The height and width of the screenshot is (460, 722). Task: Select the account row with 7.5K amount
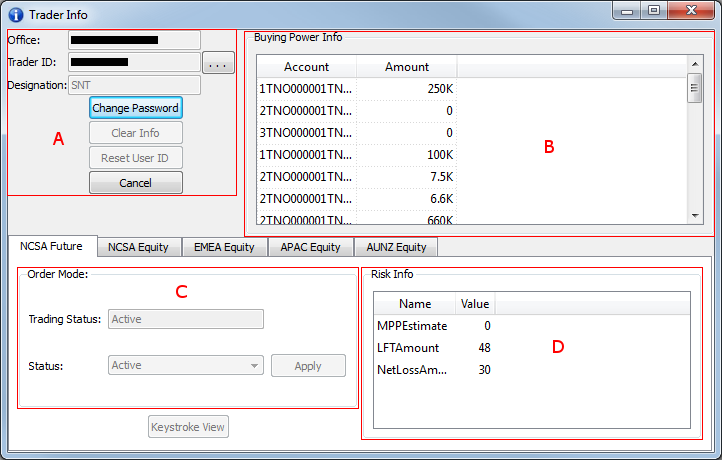pos(356,177)
